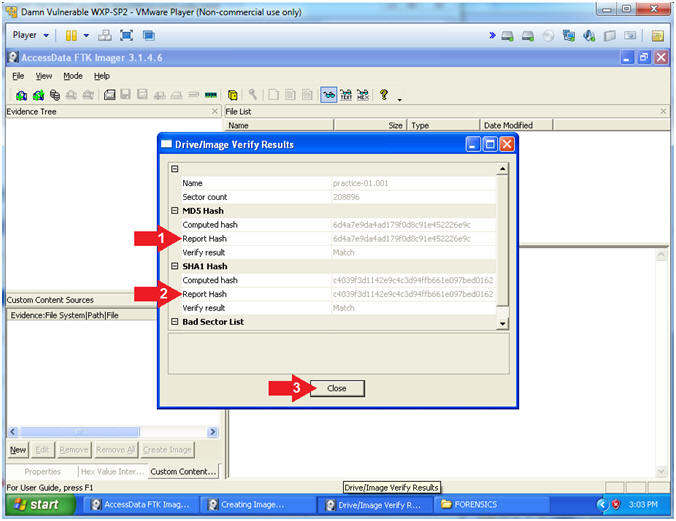Expand hidden system tray icons arrow
This screenshot has width=676, height=521.
tap(602, 504)
